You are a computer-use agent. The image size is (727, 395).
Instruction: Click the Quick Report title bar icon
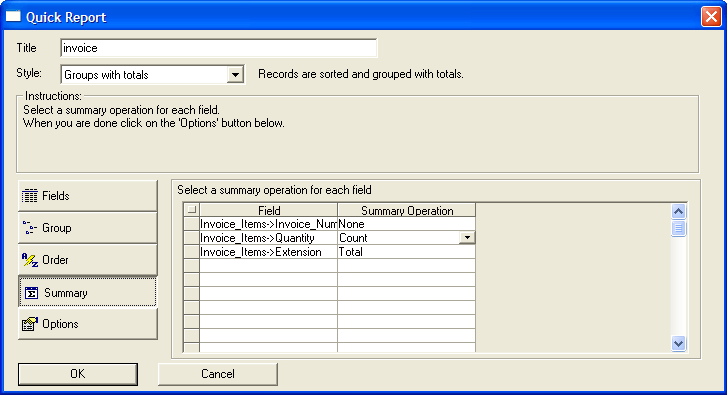tap(13, 17)
